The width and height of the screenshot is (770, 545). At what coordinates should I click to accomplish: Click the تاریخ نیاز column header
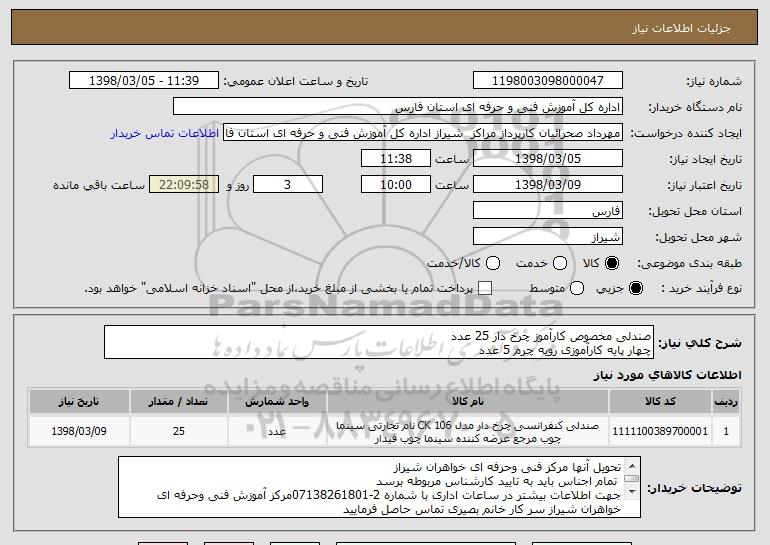pos(79,402)
